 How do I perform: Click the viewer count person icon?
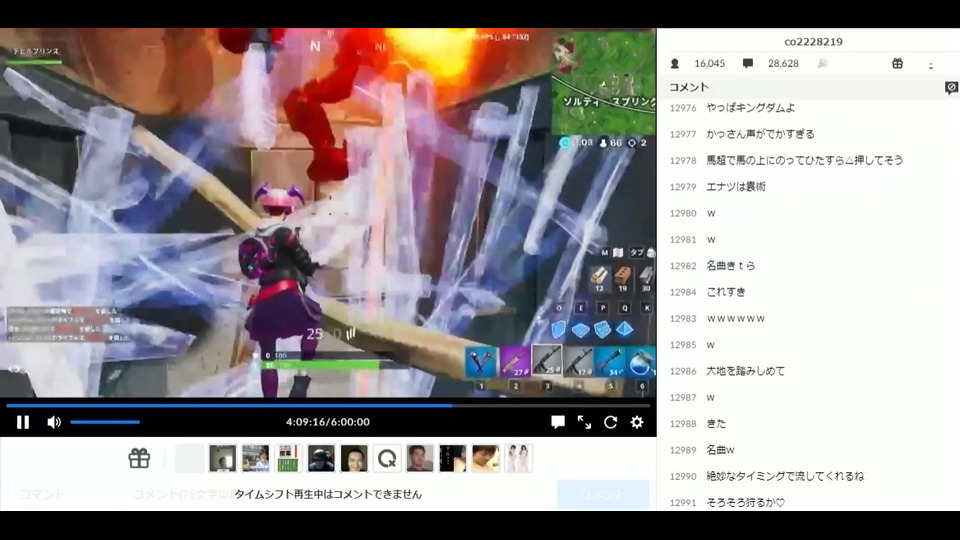tap(675, 63)
